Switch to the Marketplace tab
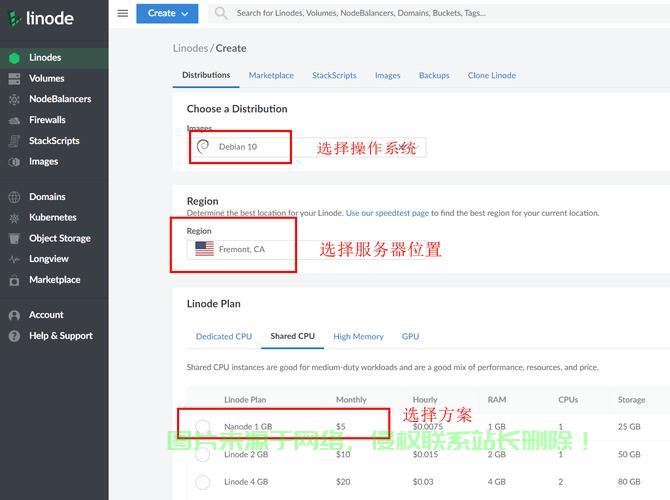Viewport: 670px width, 500px height. (271, 76)
